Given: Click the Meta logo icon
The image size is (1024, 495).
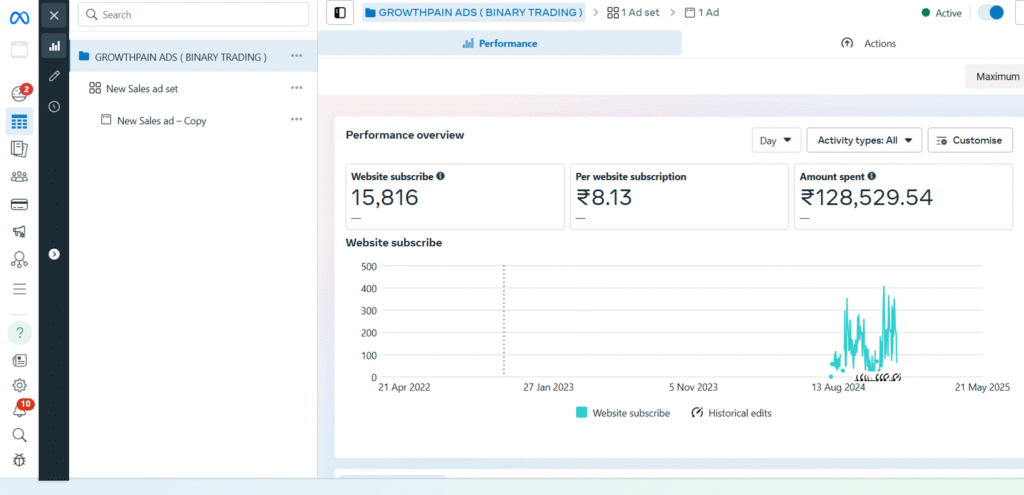Looking at the screenshot, I should point(19,17).
